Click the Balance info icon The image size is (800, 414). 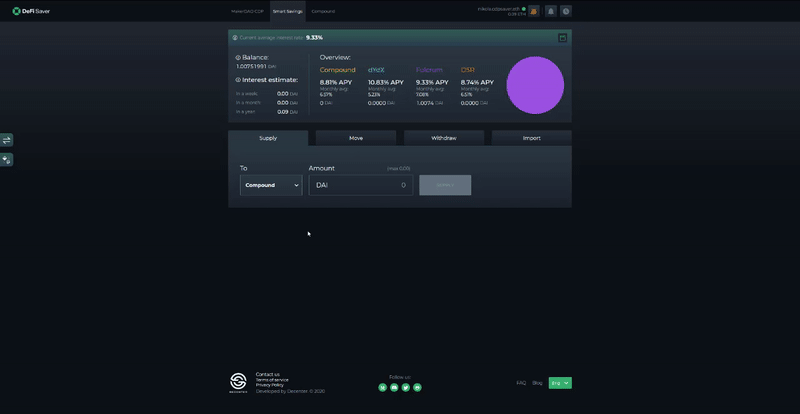pos(238,58)
